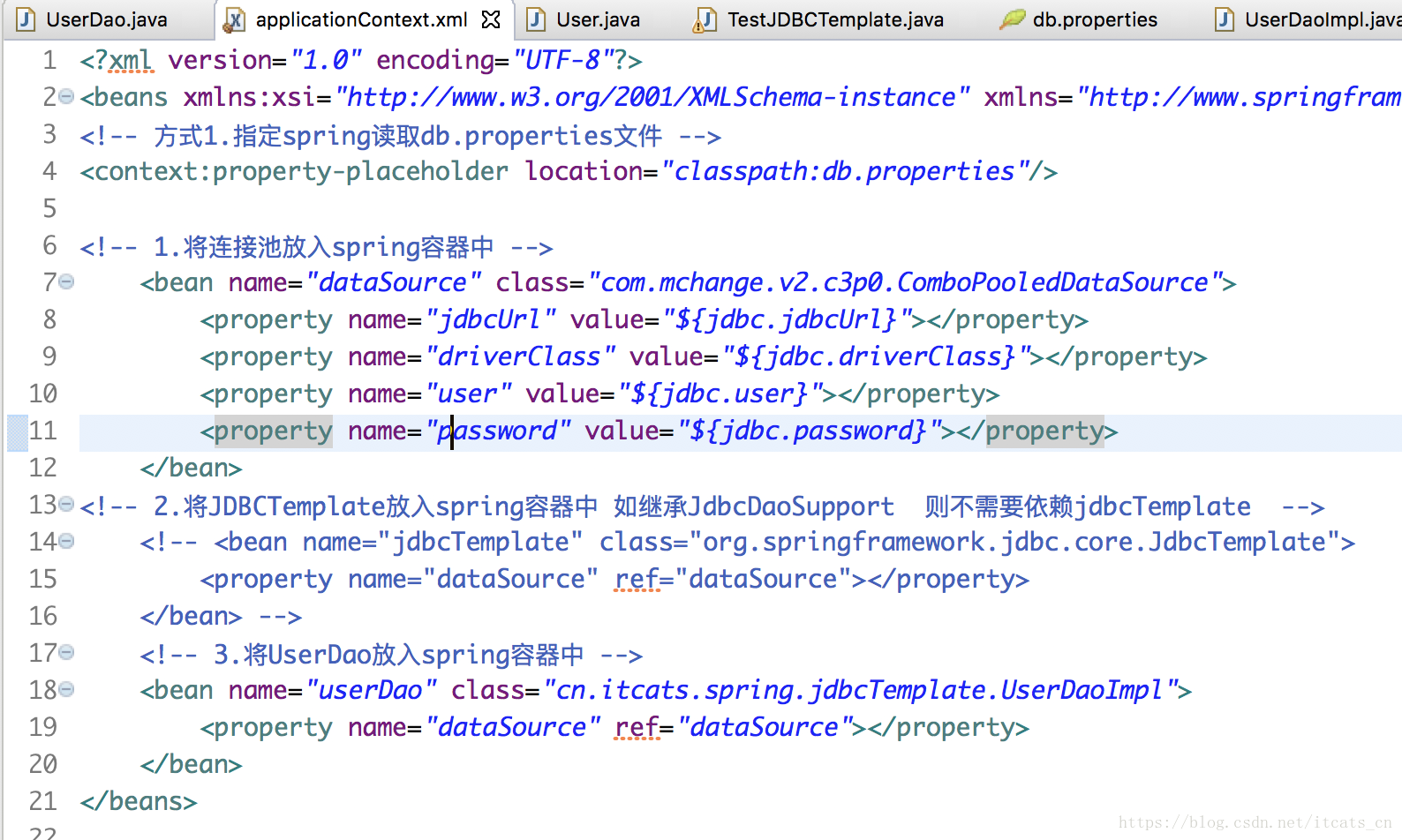Image resolution: width=1402 pixels, height=840 pixels.
Task: Click the context:property-placeholder tag name
Action: point(301,171)
